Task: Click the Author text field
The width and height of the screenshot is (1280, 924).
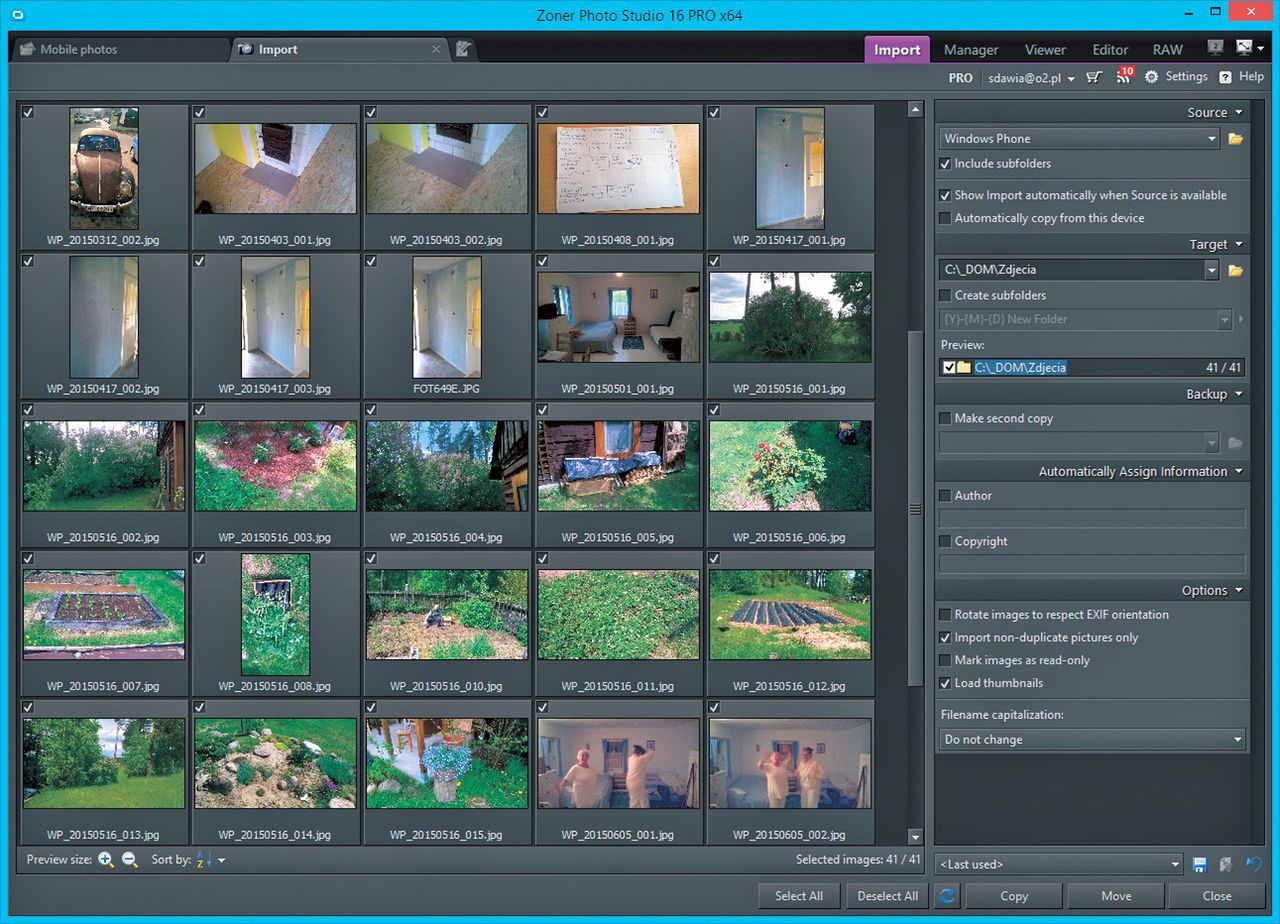Action: [x=1092, y=518]
